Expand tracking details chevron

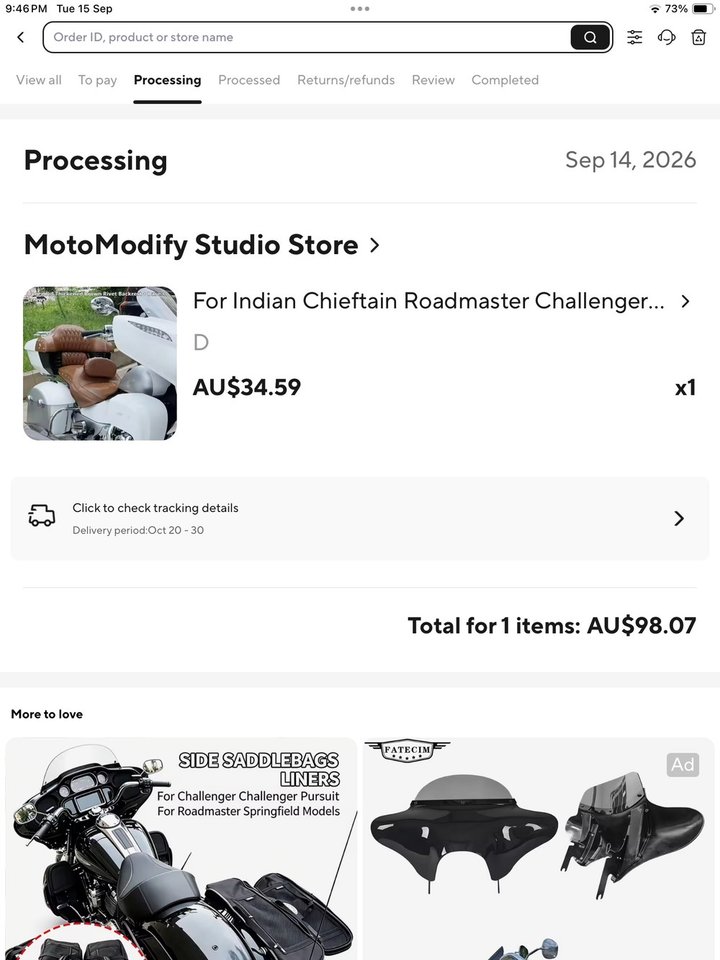[x=679, y=519]
